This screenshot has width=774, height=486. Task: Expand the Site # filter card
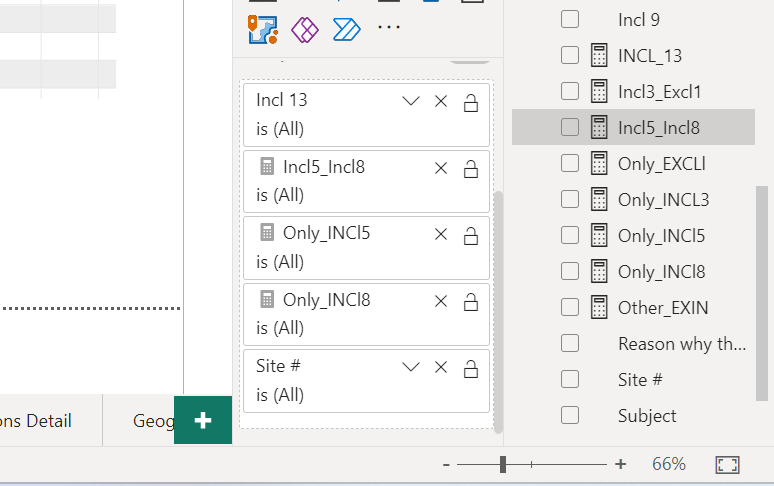[411, 367]
